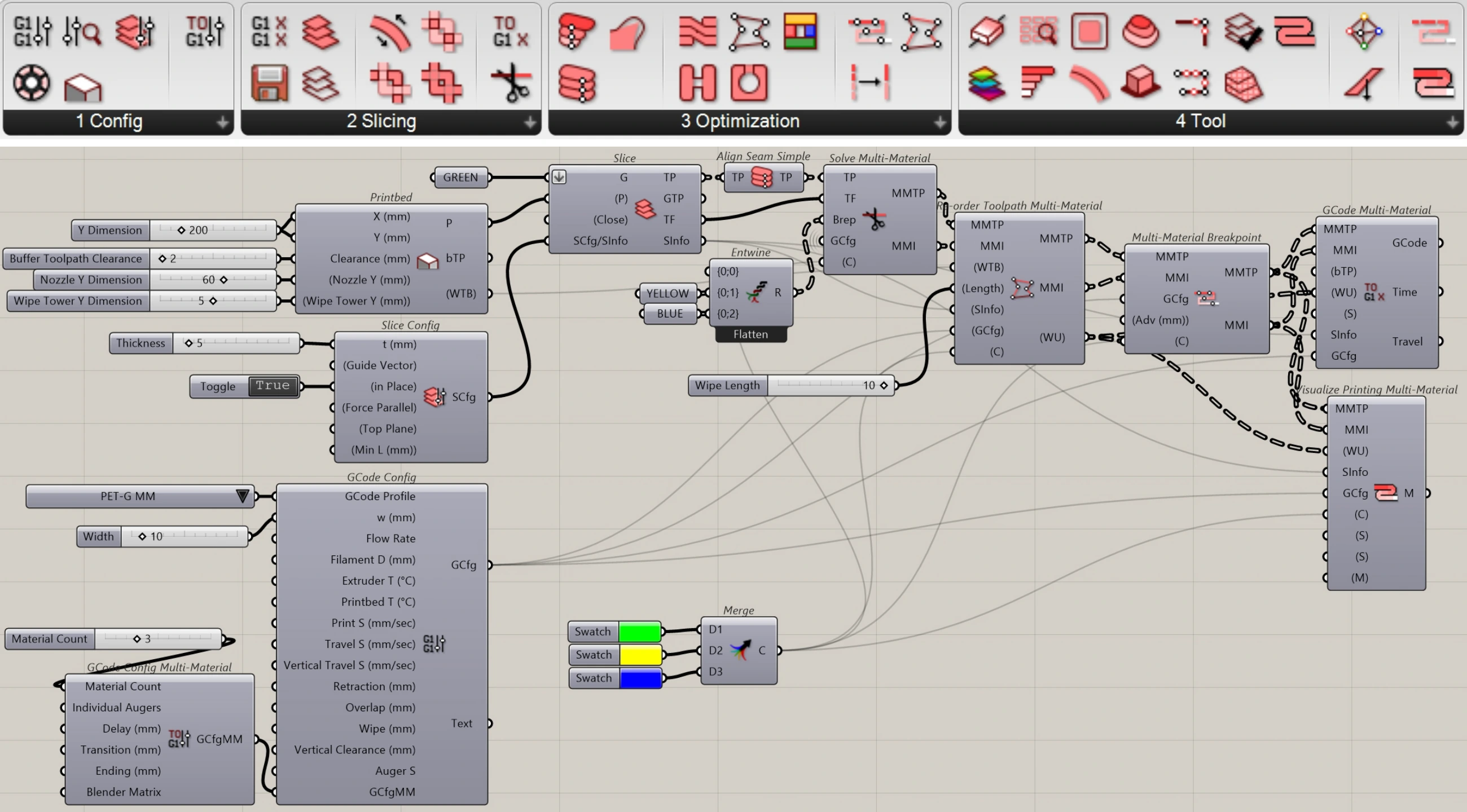Click the Material Count slider handle
This screenshot has width=1467, height=812.
click(x=137, y=639)
